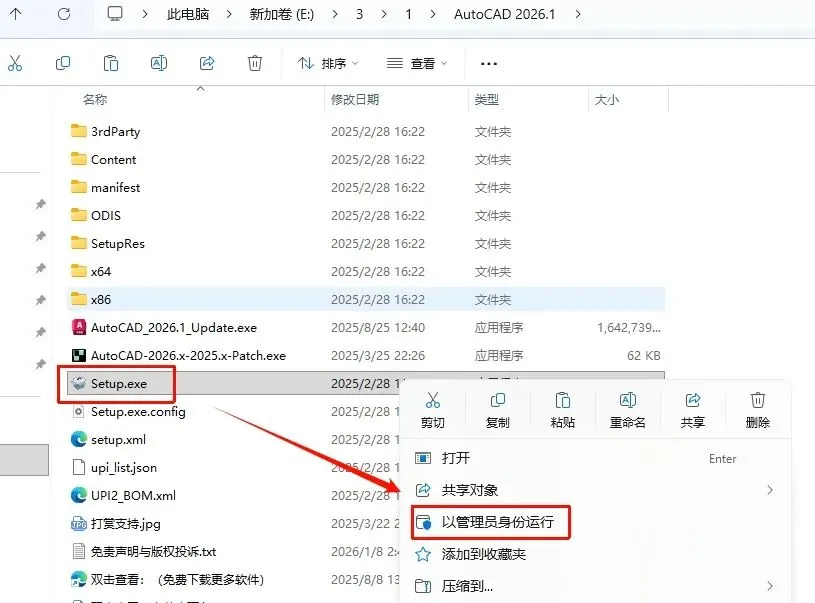Click the 62 KB size cell
This screenshot has height=603, width=815.
643,356
